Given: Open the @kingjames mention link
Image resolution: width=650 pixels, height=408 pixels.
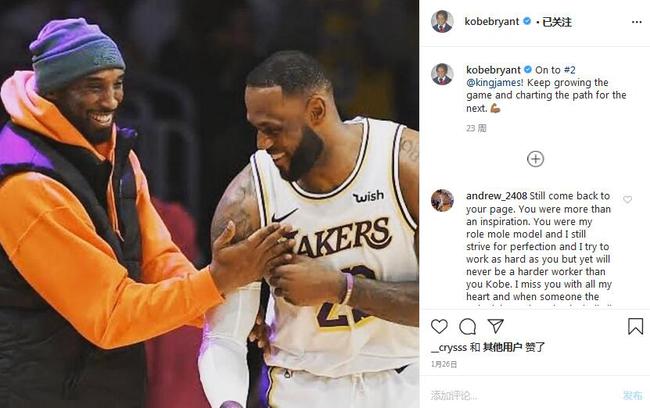Looking at the screenshot, I should (494, 83).
